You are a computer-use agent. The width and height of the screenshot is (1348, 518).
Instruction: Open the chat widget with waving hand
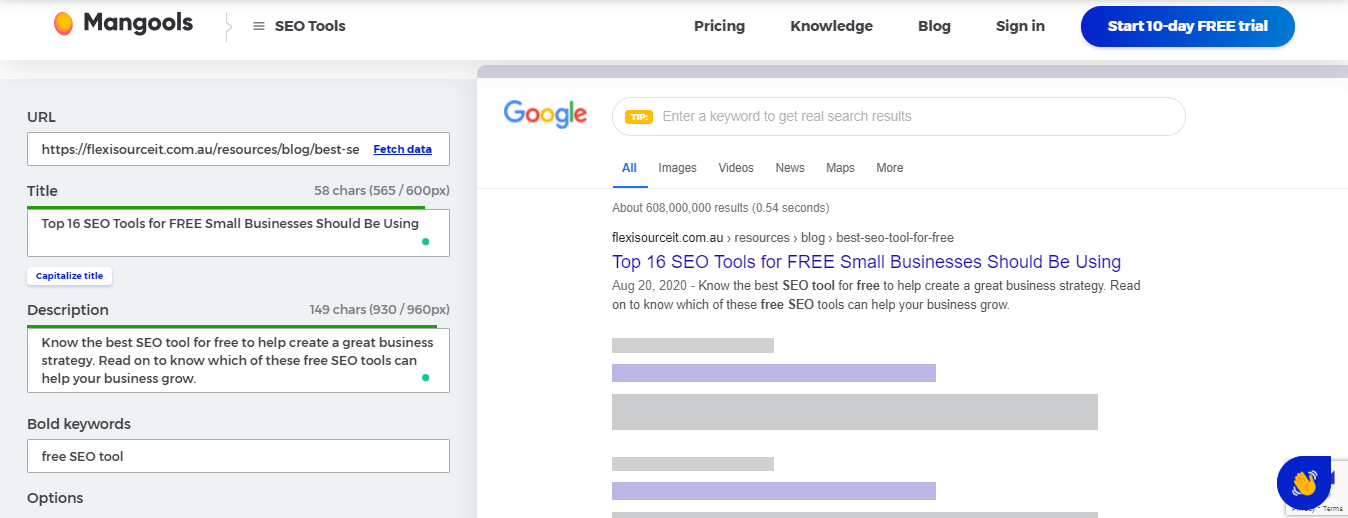[x=1304, y=484]
